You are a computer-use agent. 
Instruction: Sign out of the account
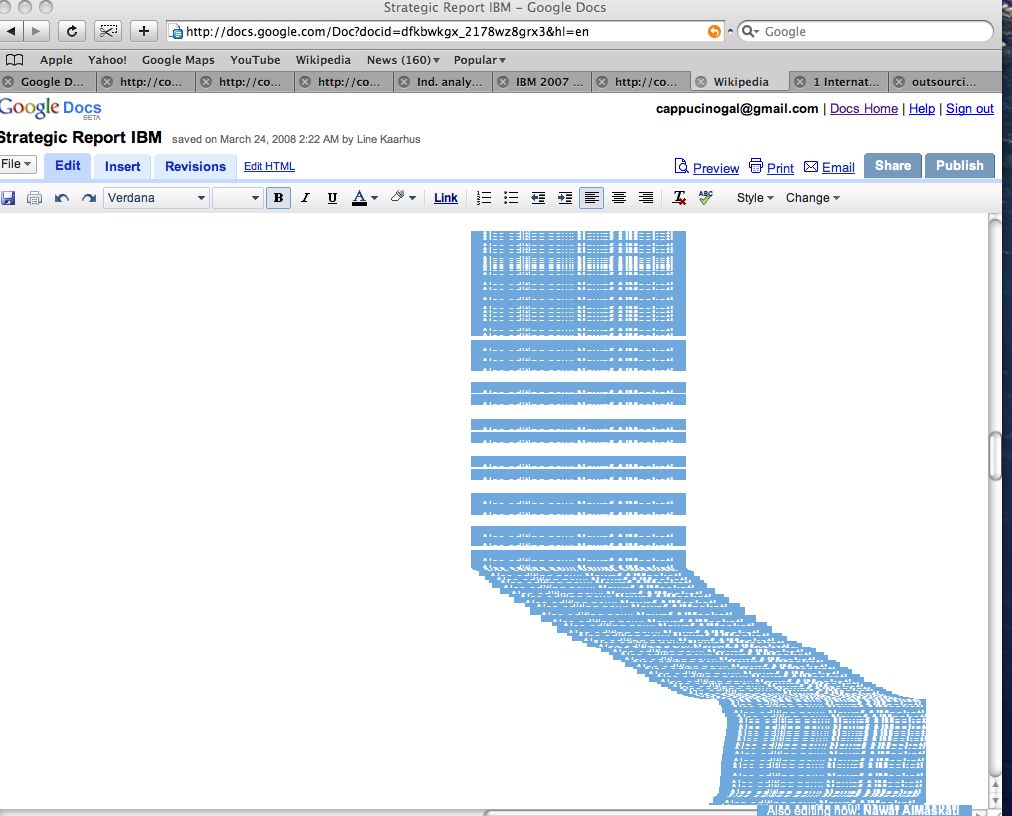(969, 108)
